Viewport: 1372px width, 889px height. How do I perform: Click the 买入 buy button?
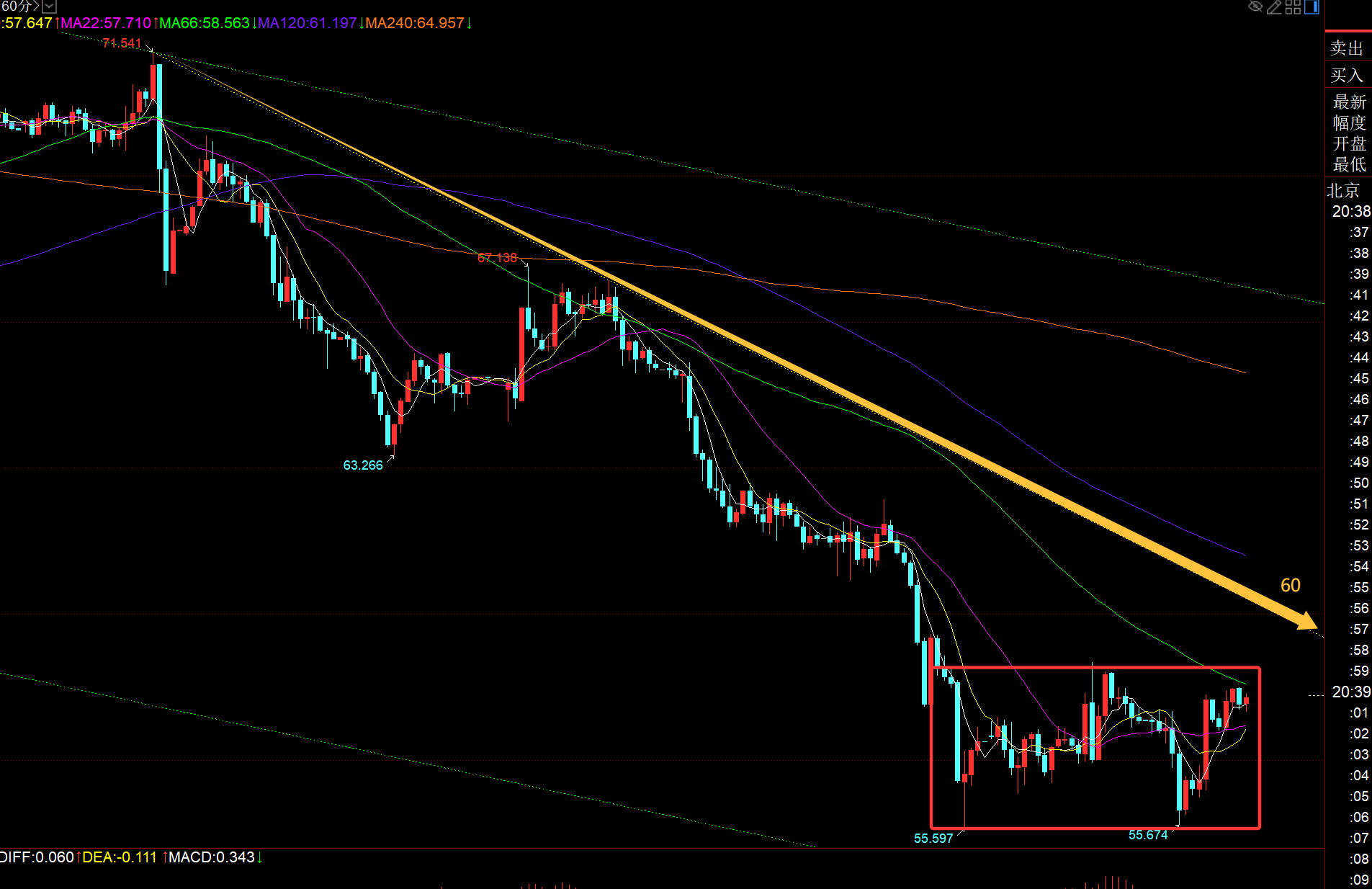point(1347,75)
